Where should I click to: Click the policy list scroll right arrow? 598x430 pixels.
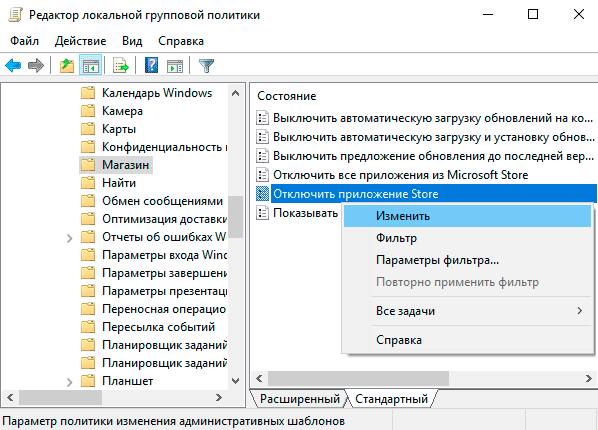tap(588, 378)
